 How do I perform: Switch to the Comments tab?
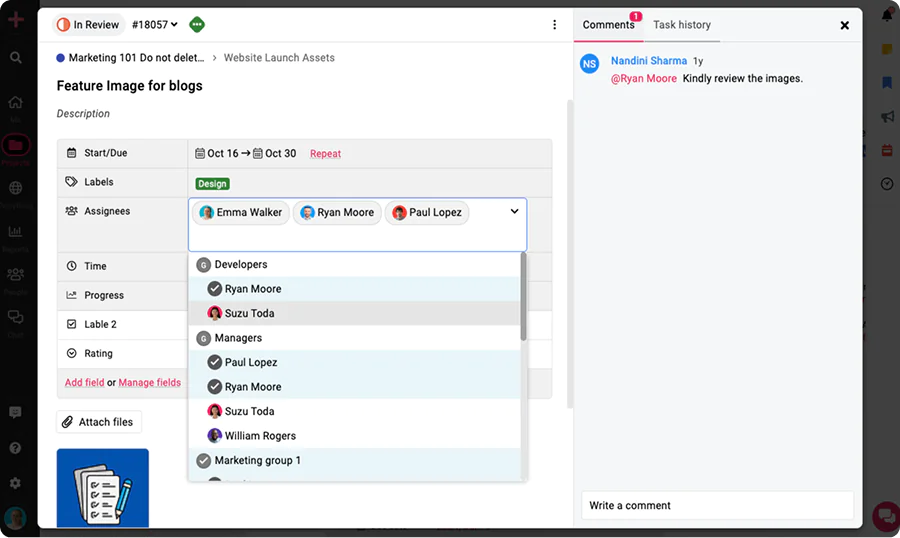pyautogui.click(x=608, y=25)
